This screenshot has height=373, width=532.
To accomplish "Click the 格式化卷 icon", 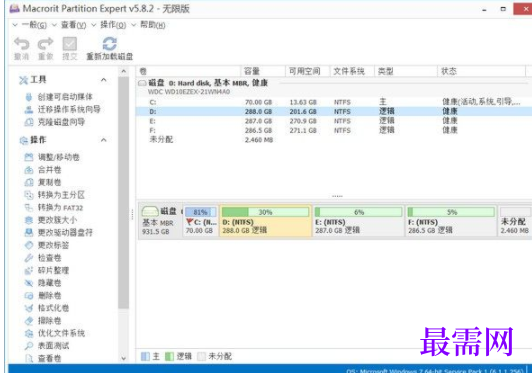I will pyautogui.click(x=29, y=308).
